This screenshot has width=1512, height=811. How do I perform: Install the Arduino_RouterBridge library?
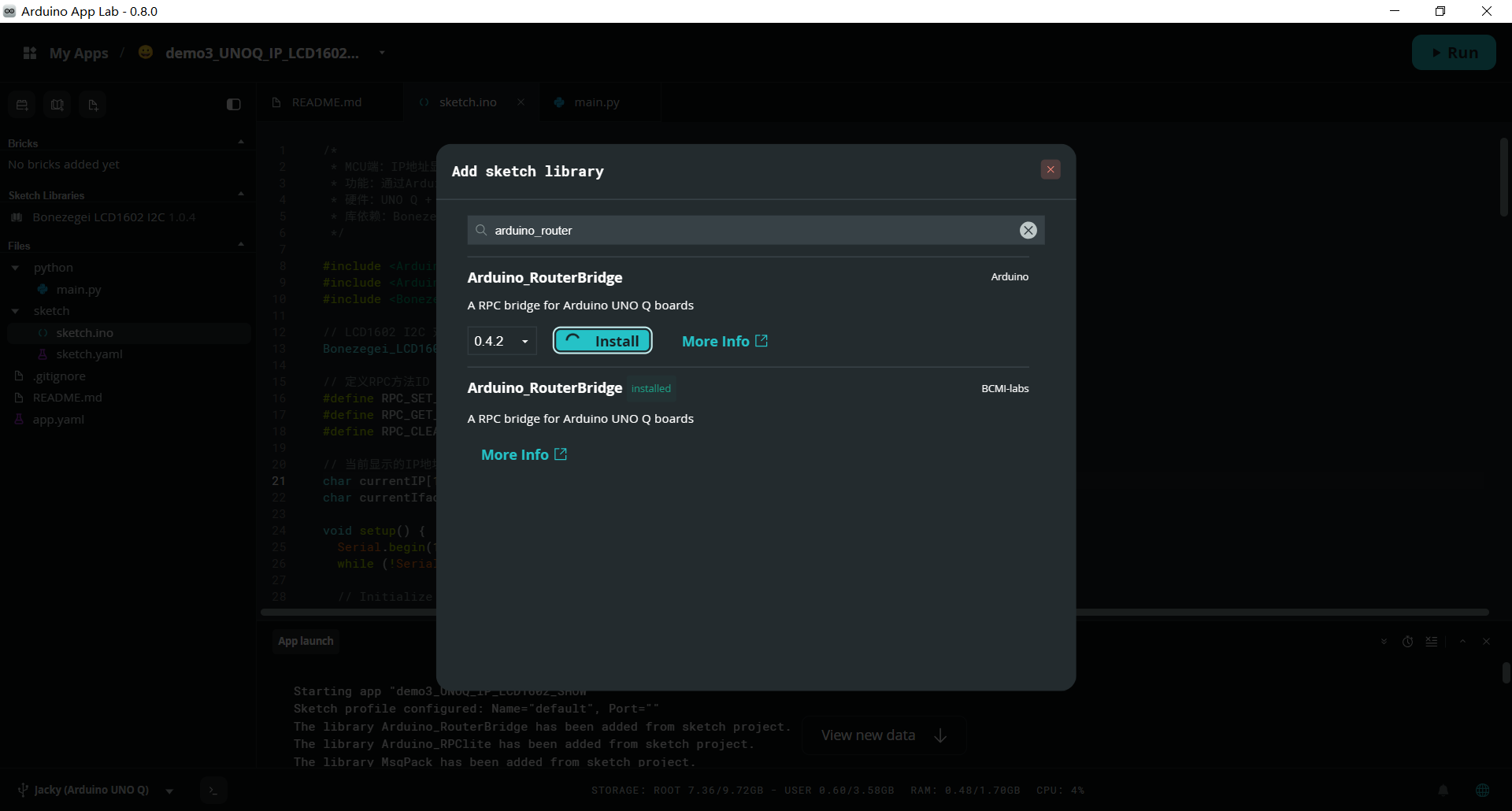coord(602,341)
